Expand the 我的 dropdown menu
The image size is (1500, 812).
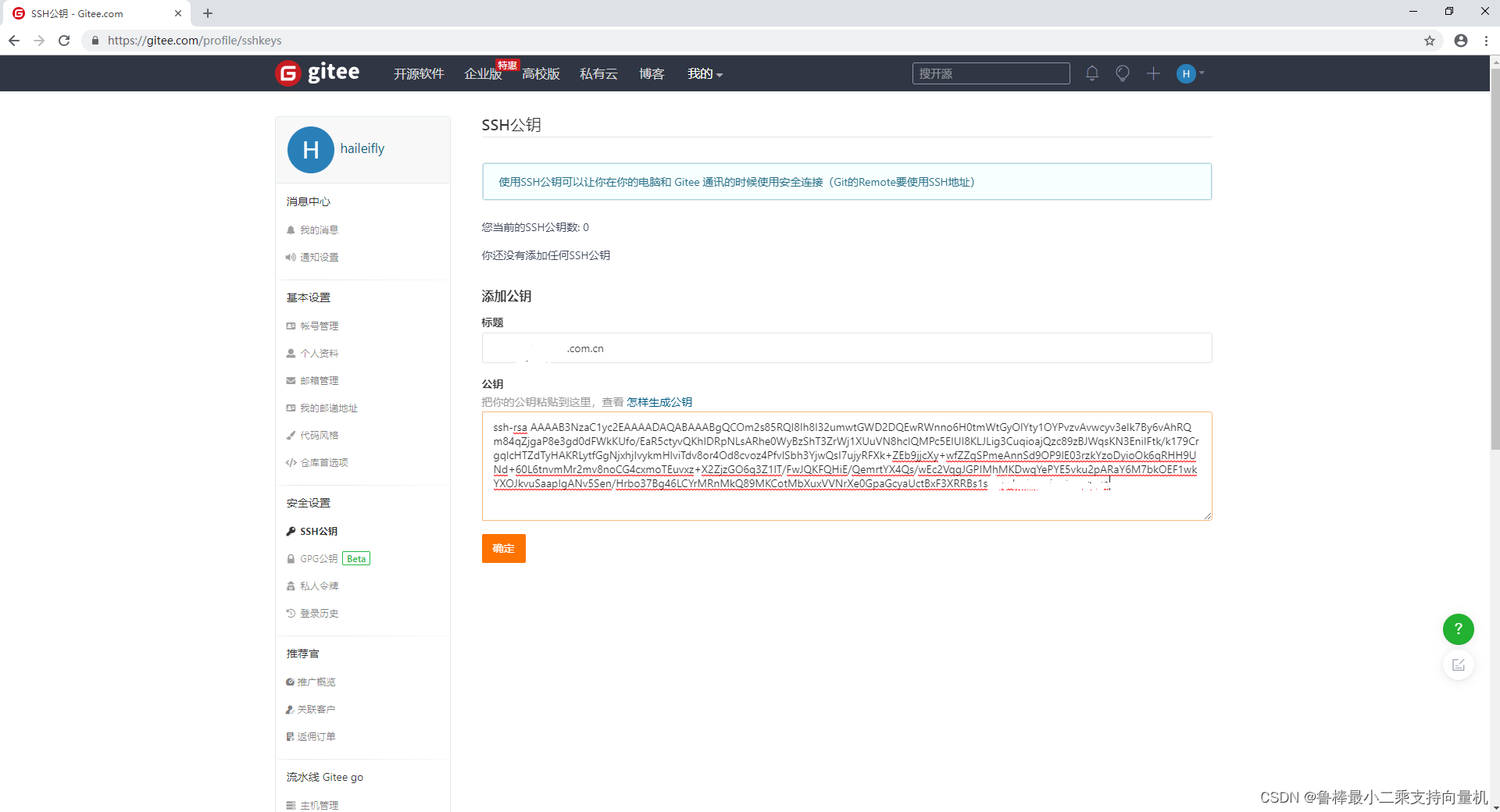[x=705, y=73]
